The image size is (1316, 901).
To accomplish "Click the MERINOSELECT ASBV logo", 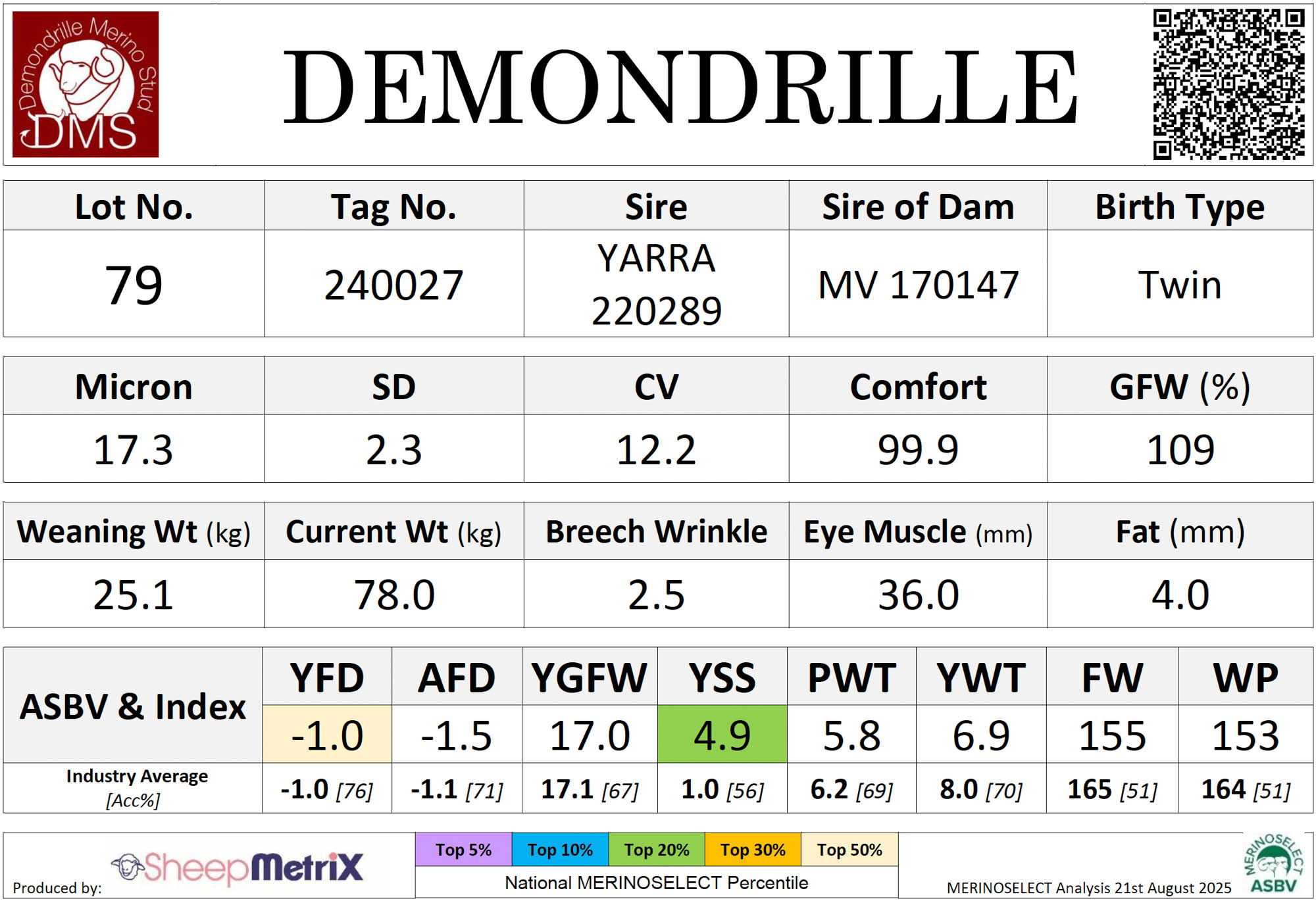I will pyautogui.click(x=1274, y=864).
